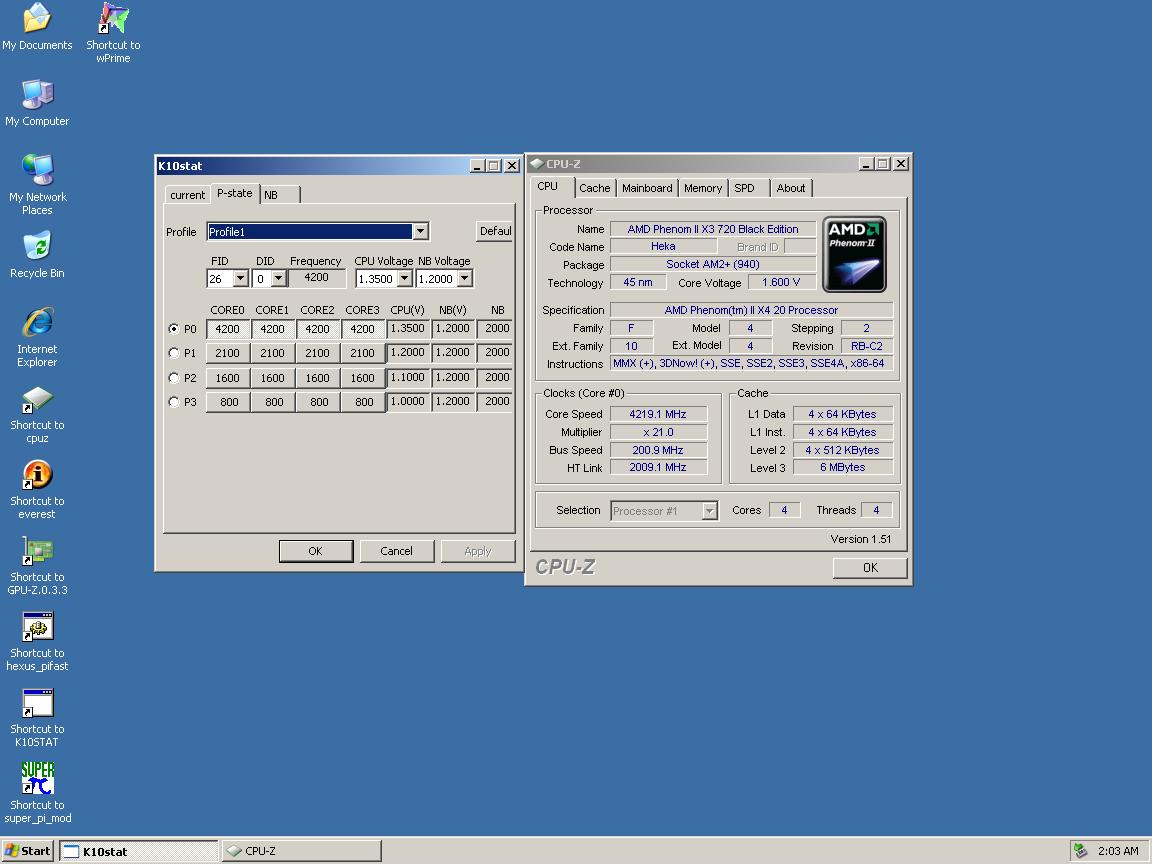
Task: Click the Start button on taskbar
Action: pyautogui.click(x=28, y=851)
